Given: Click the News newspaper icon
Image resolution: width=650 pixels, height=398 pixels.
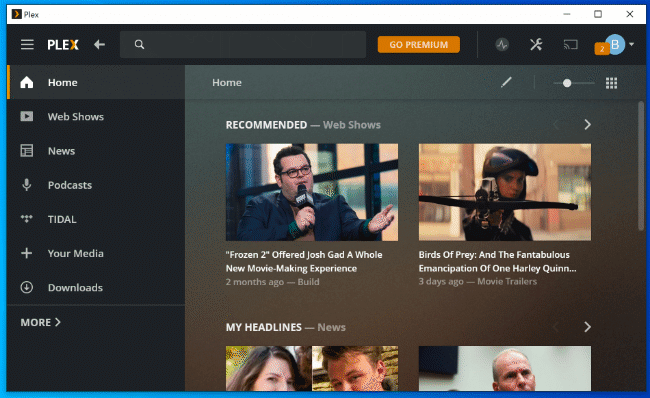Looking at the screenshot, I should [x=27, y=150].
